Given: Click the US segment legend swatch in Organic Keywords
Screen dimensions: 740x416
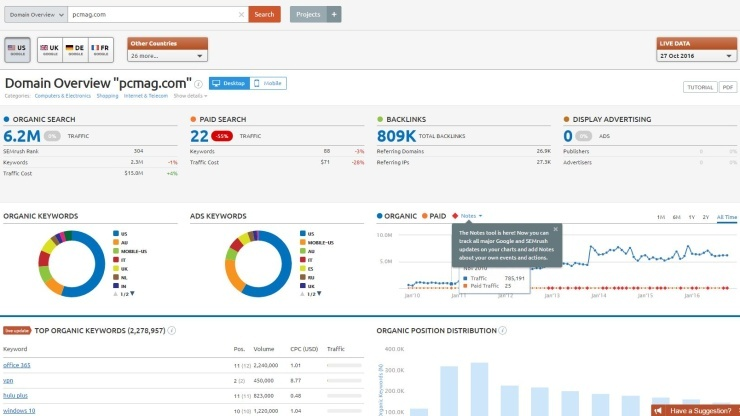Looking at the screenshot, I should [x=116, y=232].
